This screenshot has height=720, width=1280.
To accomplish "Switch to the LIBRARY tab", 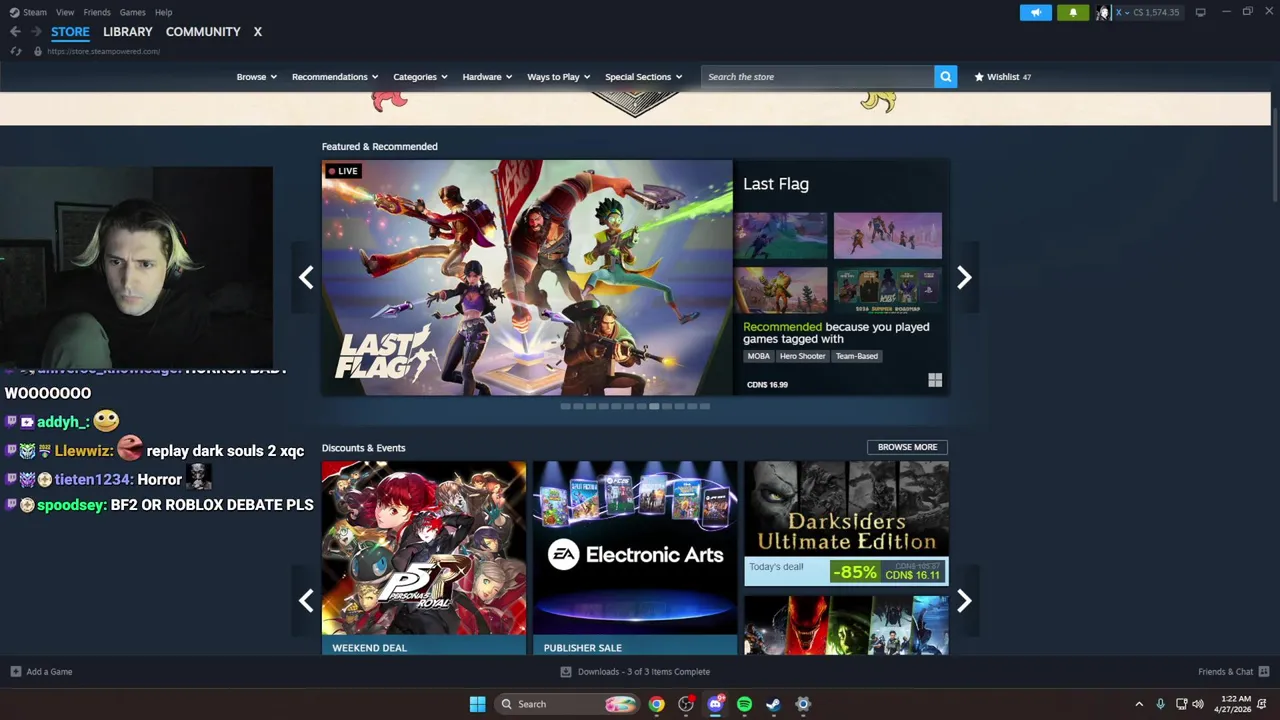I will [128, 32].
